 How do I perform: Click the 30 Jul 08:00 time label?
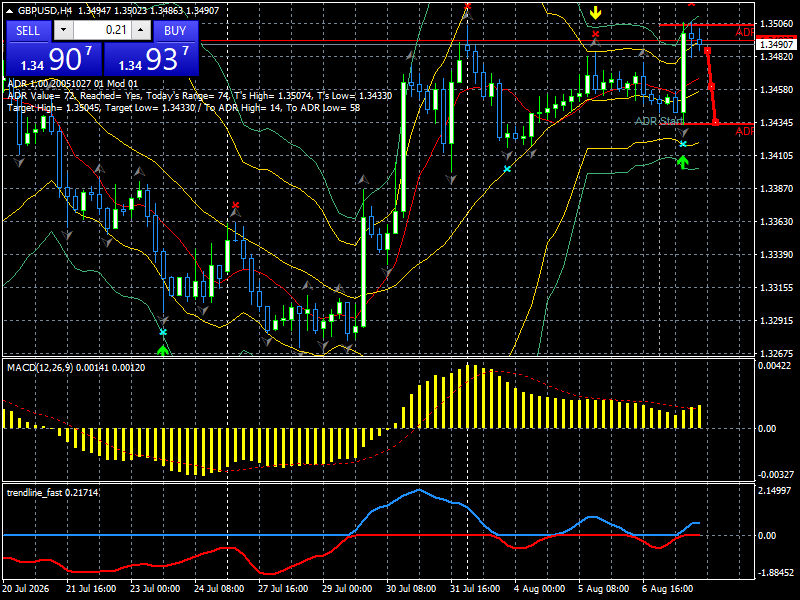(x=411, y=588)
